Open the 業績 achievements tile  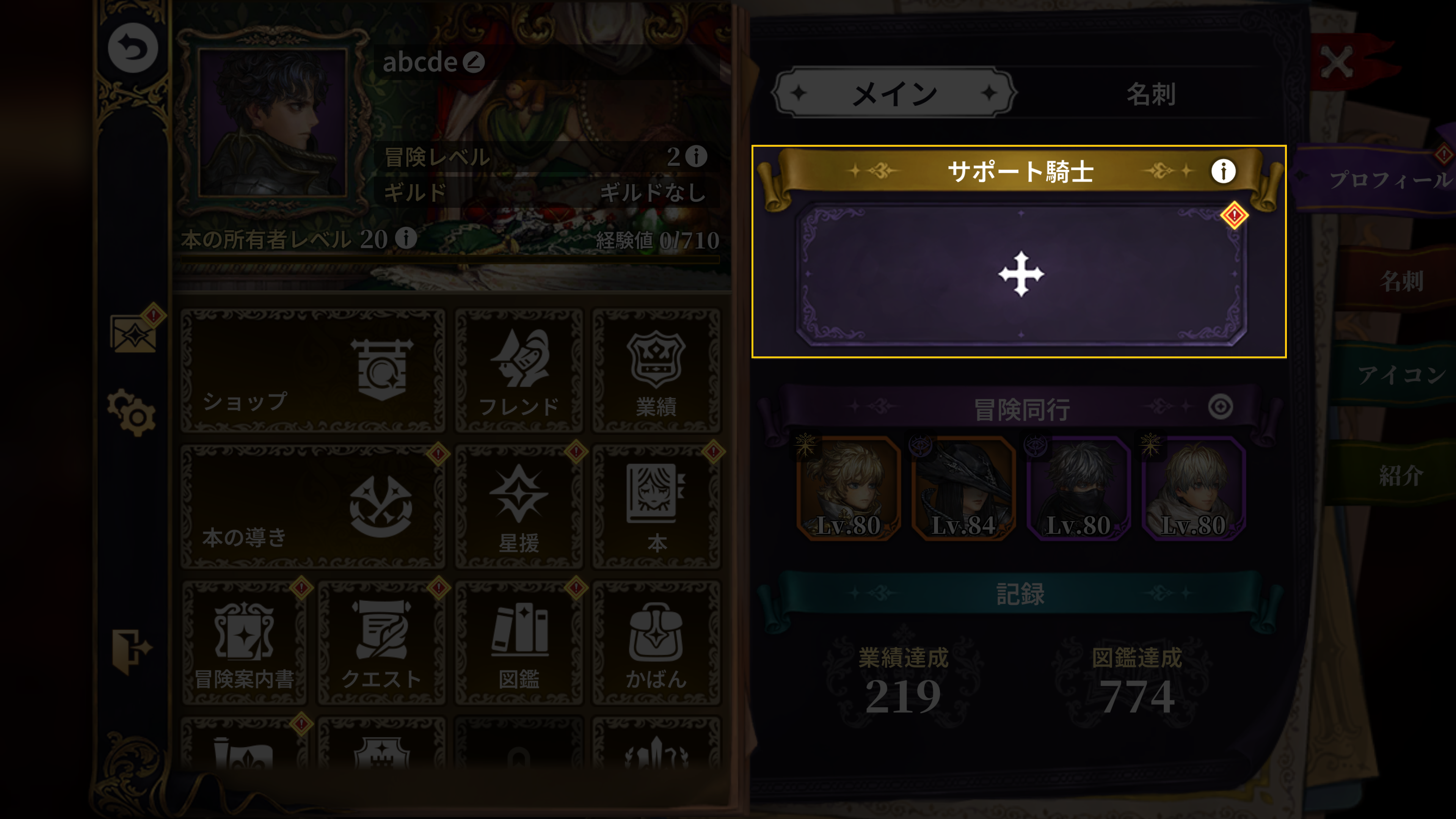click(656, 371)
